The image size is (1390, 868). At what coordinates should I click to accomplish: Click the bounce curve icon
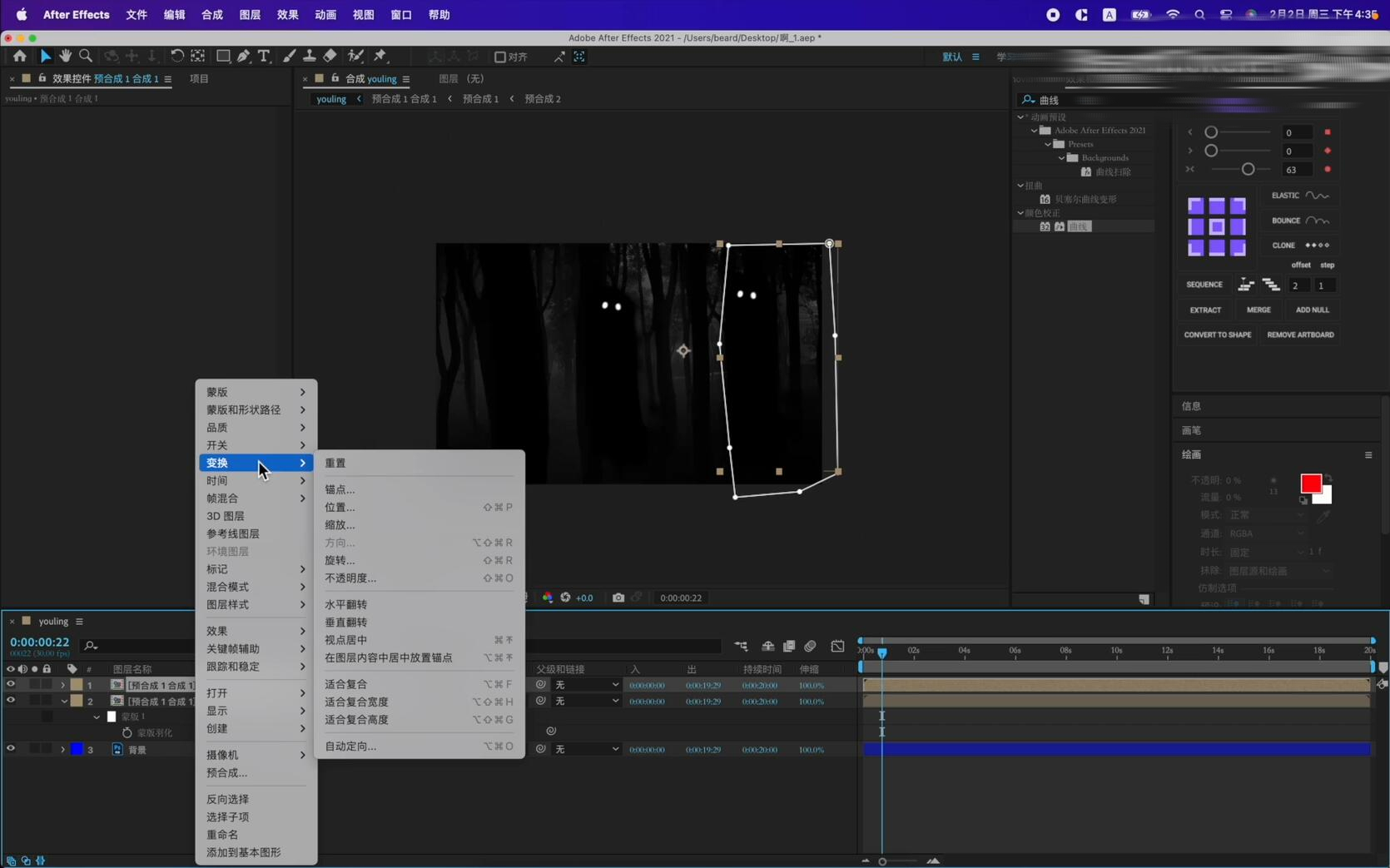1317,221
